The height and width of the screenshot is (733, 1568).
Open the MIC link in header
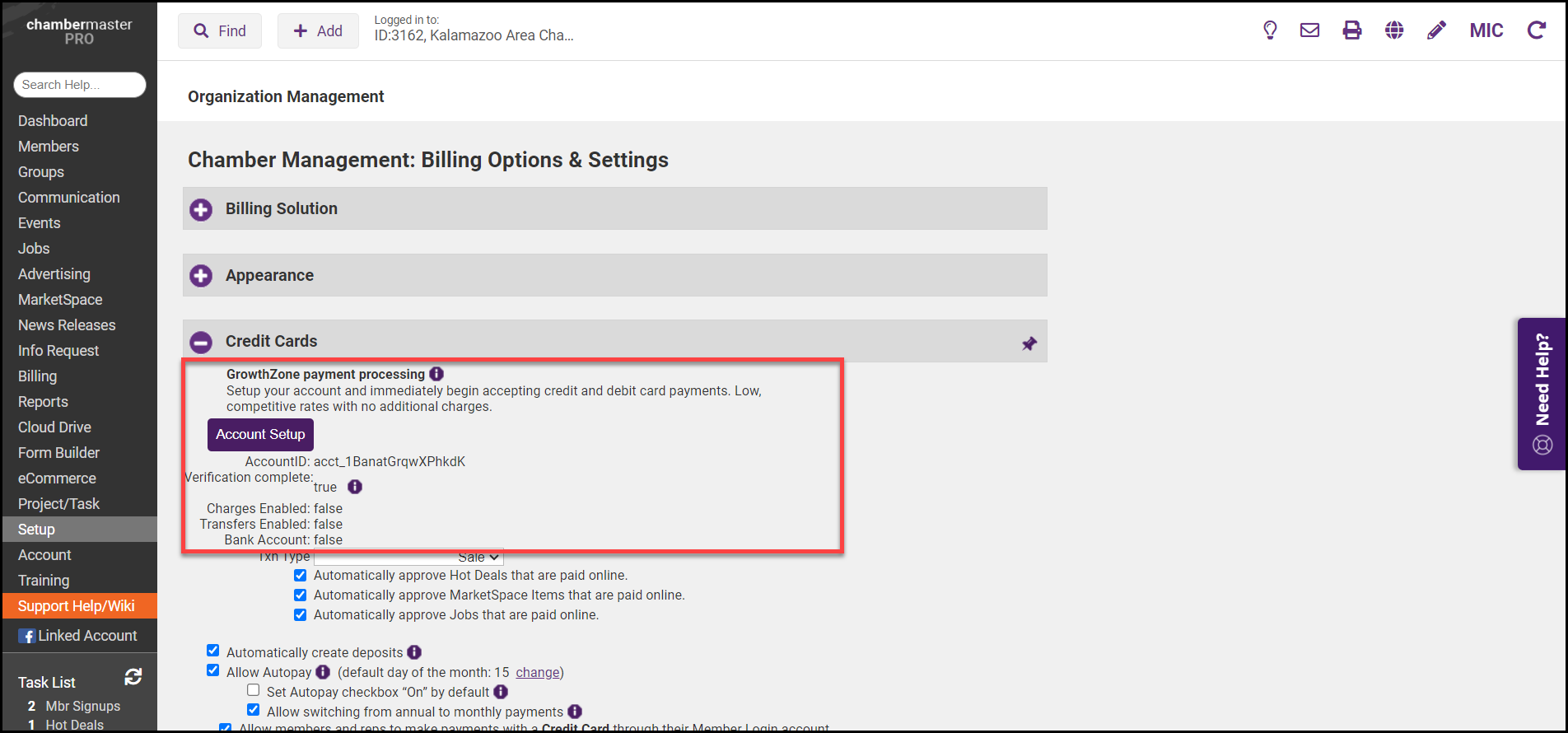click(1486, 30)
